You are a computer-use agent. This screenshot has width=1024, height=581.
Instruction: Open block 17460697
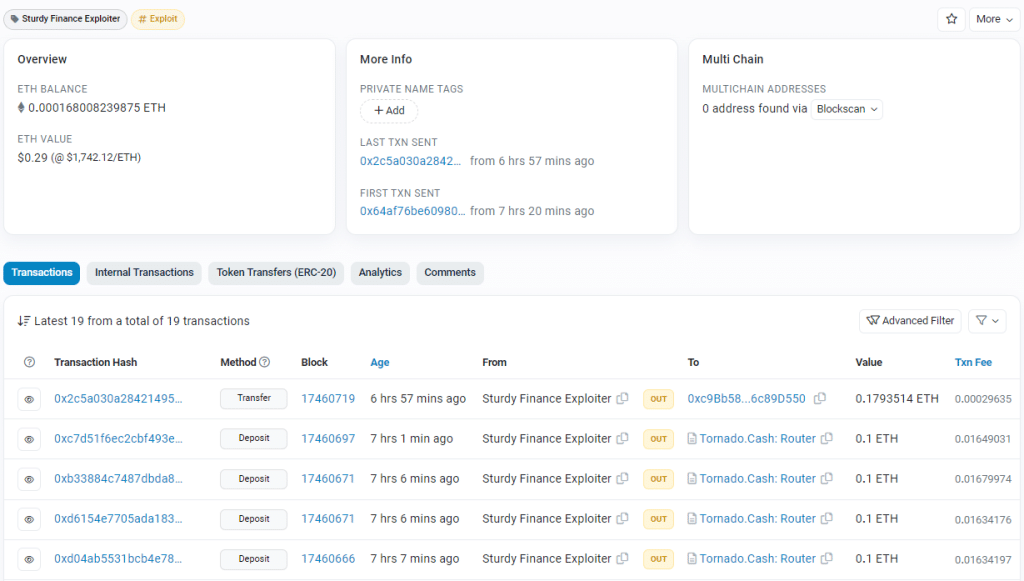tap(328, 439)
